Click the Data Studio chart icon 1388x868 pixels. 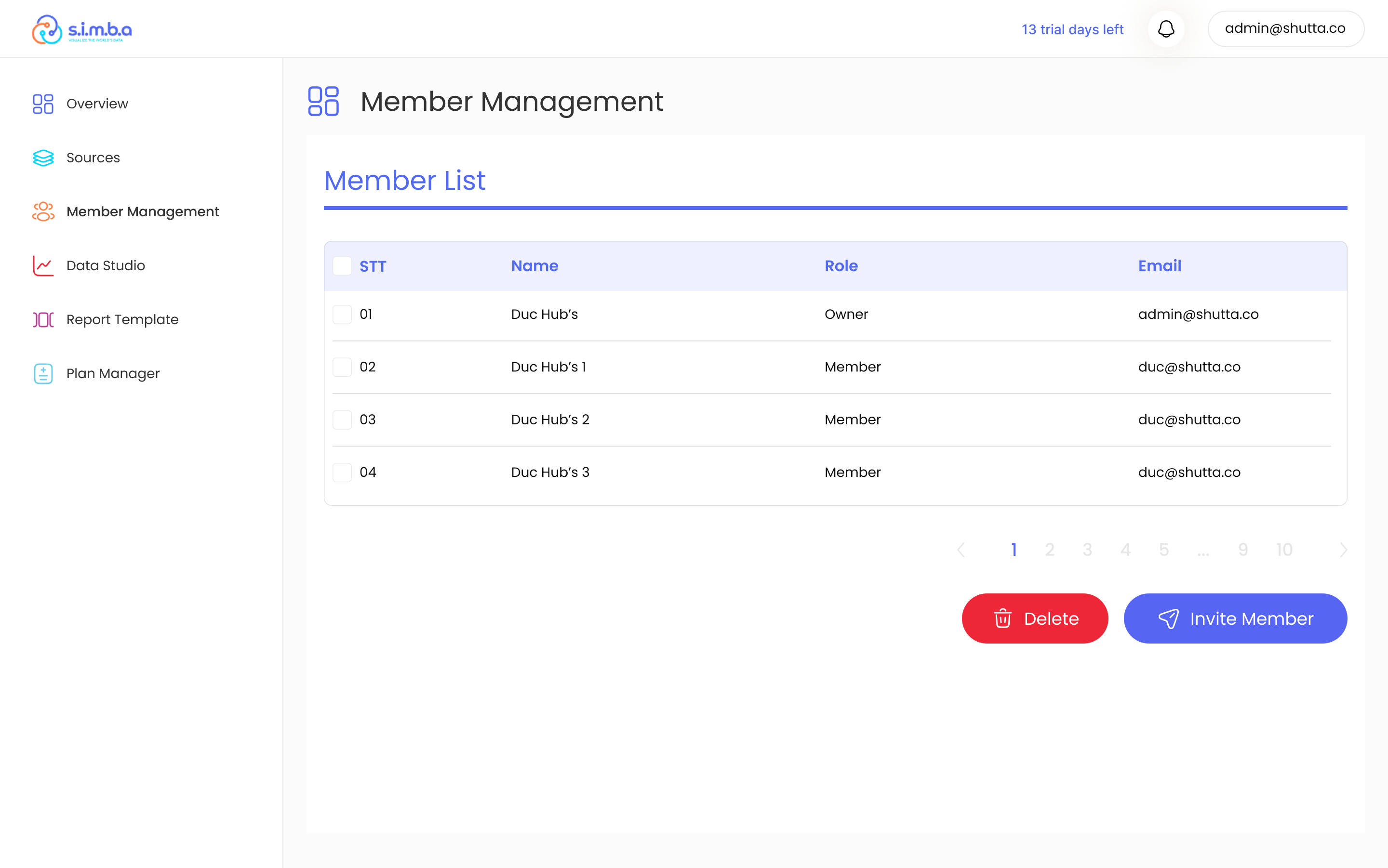(43, 266)
